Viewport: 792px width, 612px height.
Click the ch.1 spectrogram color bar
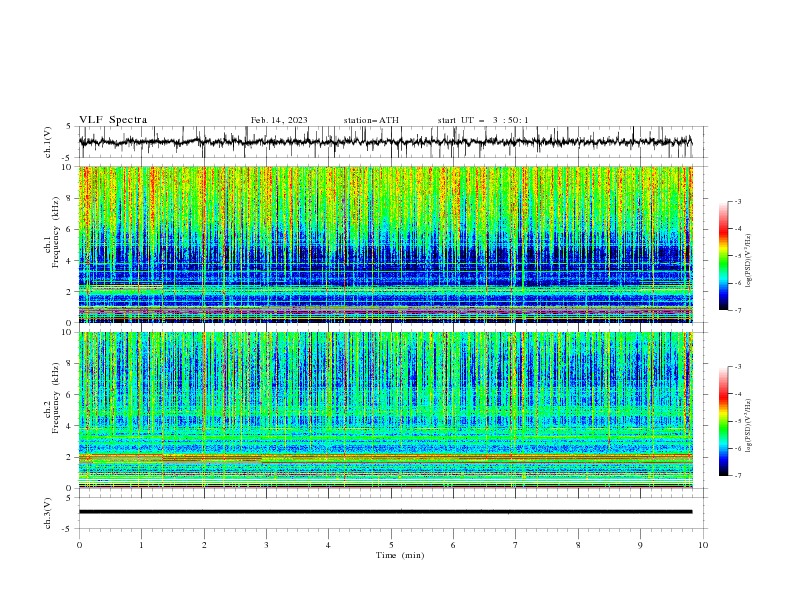click(x=724, y=256)
